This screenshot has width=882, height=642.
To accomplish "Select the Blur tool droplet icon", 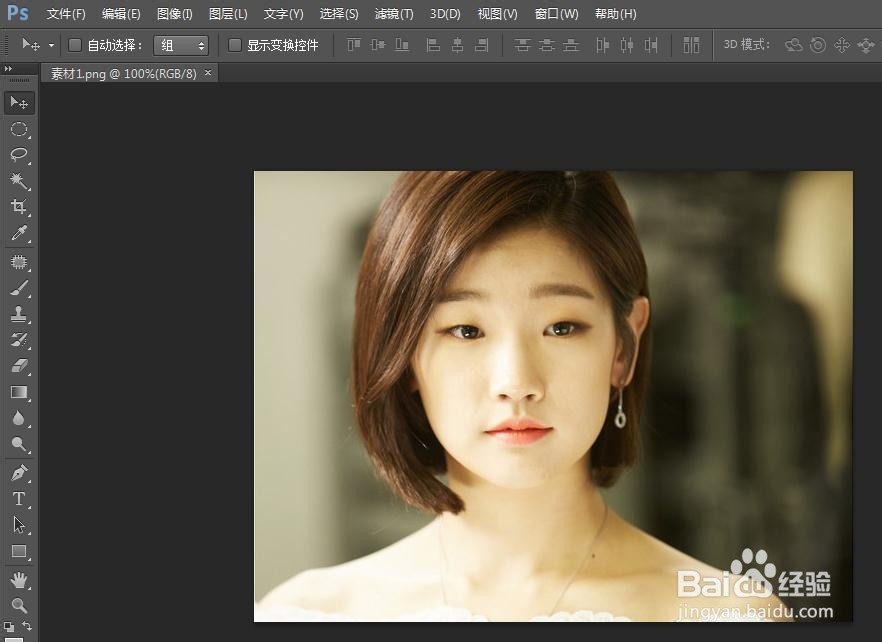I will [19, 418].
